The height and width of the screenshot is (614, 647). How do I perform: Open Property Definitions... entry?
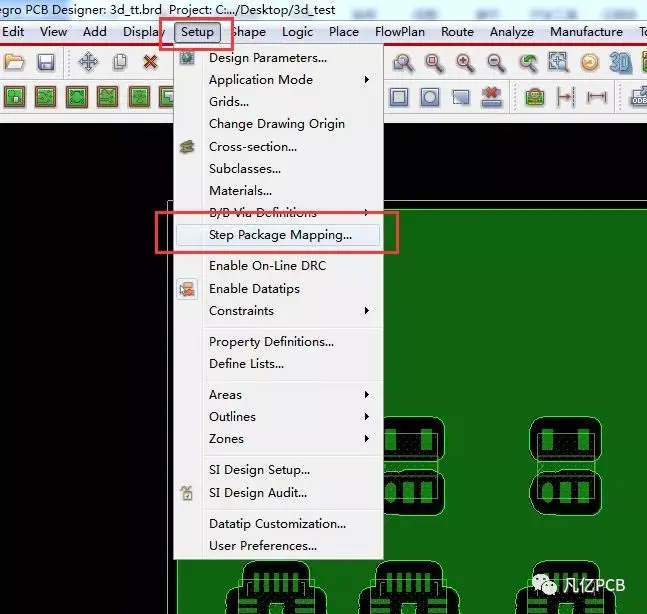pos(272,342)
